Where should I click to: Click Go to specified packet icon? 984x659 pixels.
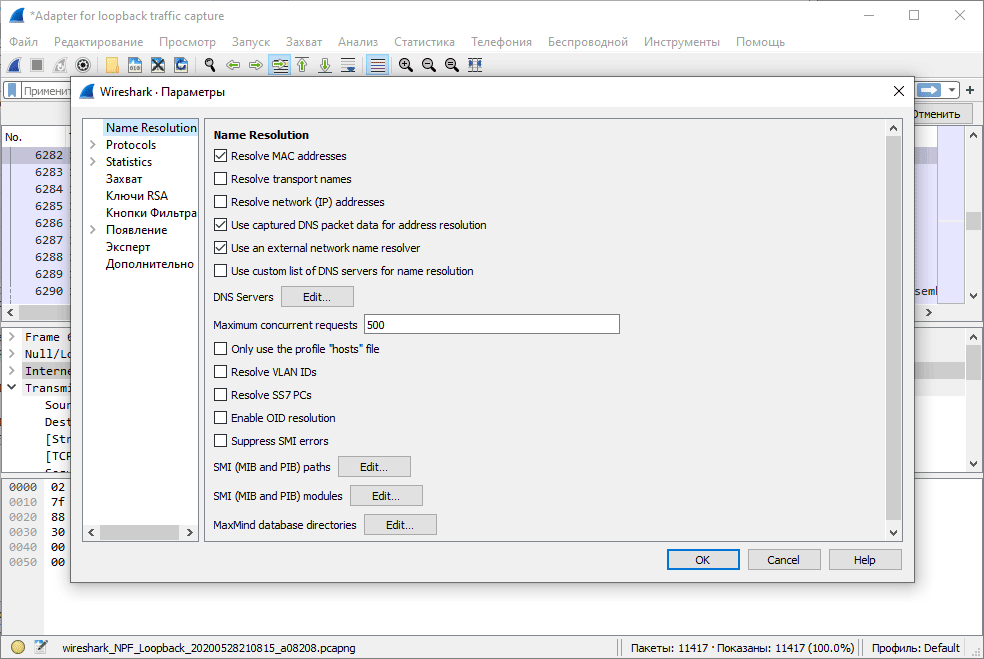point(279,65)
